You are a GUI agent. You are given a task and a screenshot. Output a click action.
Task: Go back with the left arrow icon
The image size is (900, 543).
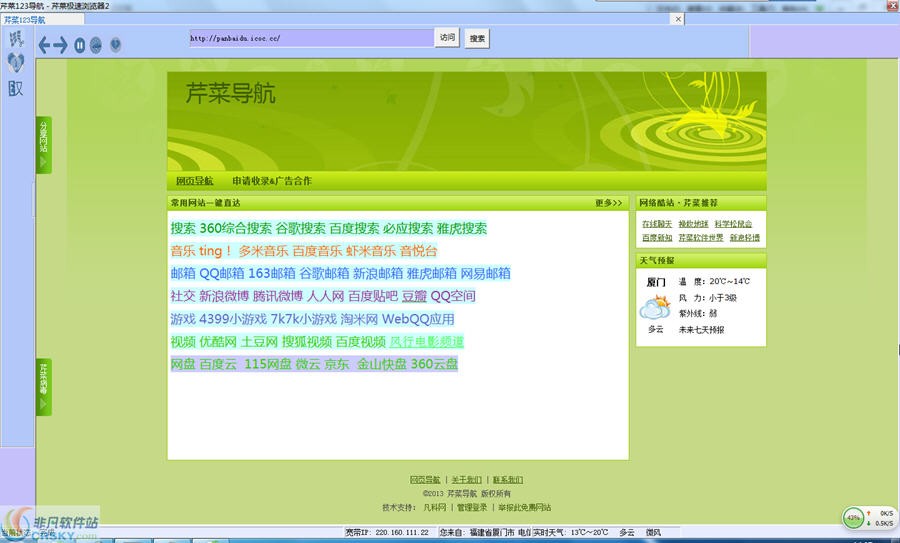(44, 45)
